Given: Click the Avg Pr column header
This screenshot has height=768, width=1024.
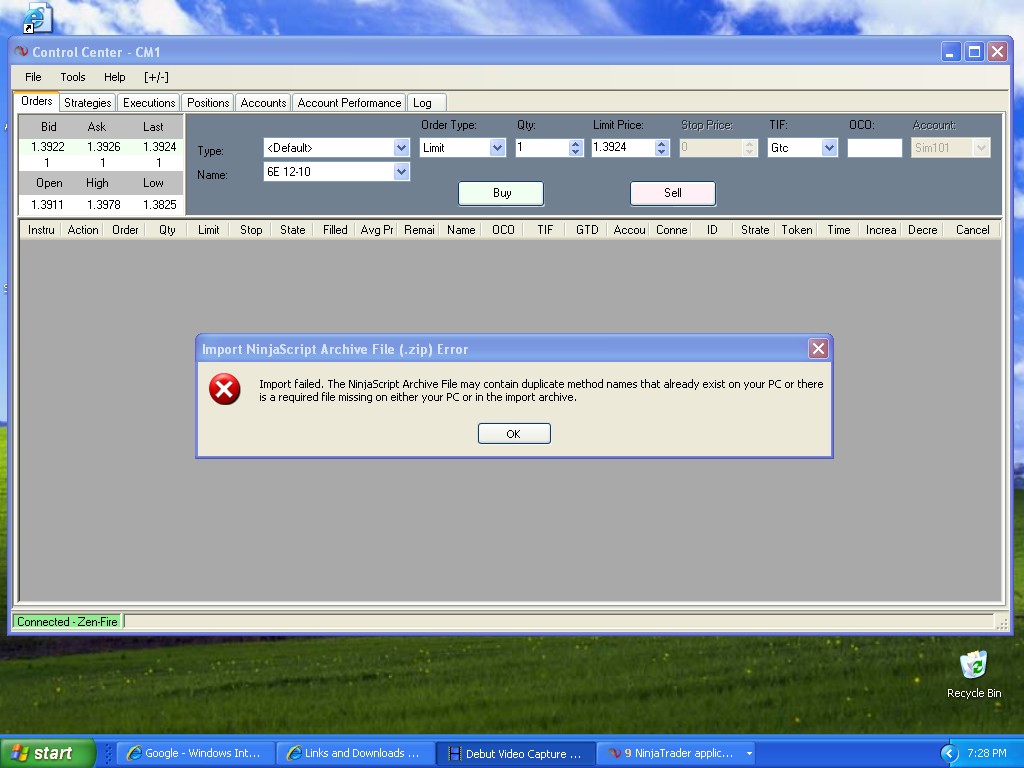Looking at the screenshot, I should click(377, 230).
